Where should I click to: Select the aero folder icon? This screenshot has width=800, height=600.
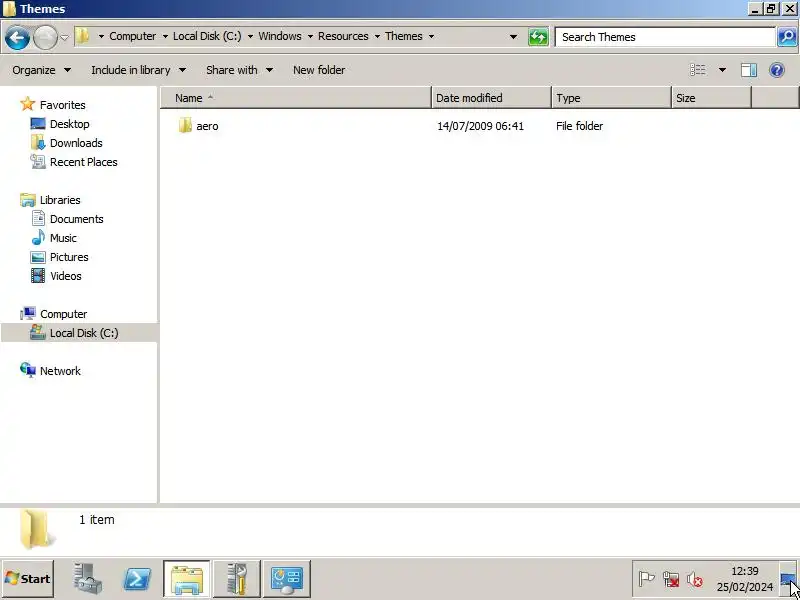185,126
